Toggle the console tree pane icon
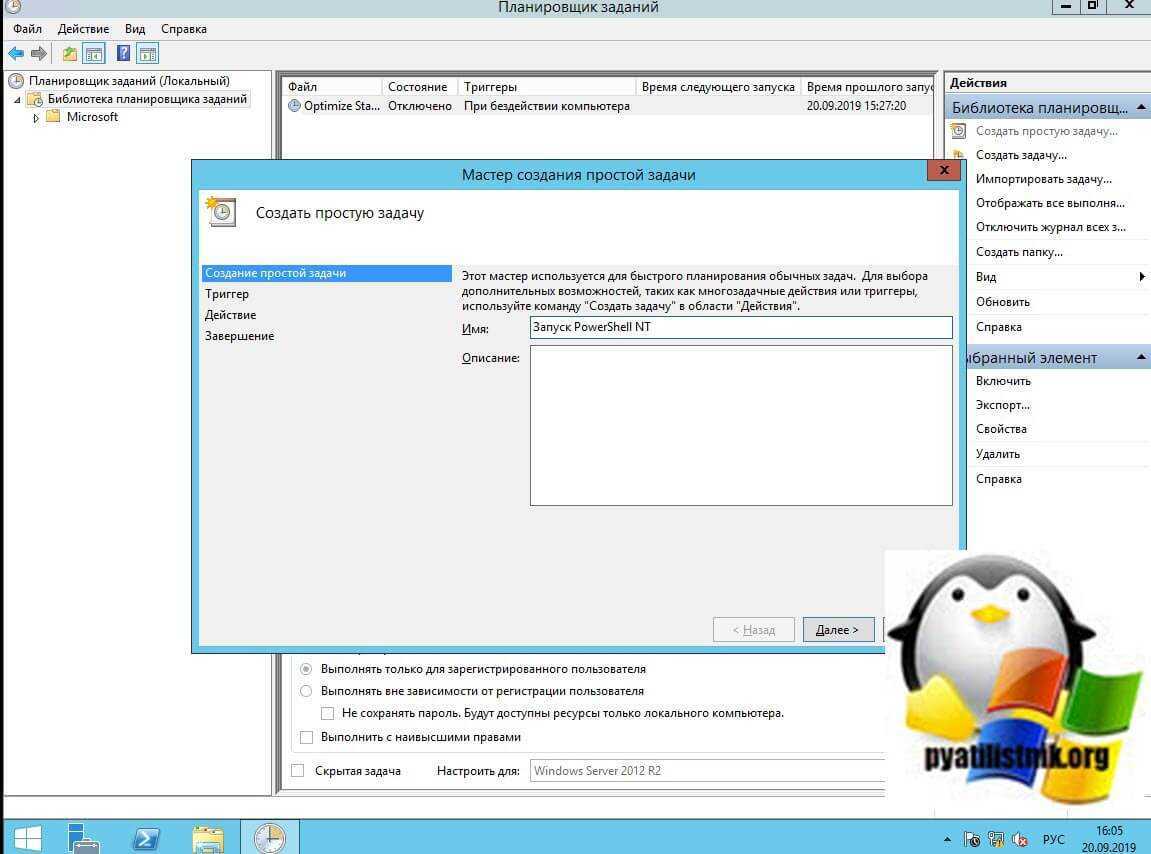 pyautogui.click(x=94, y=54)
